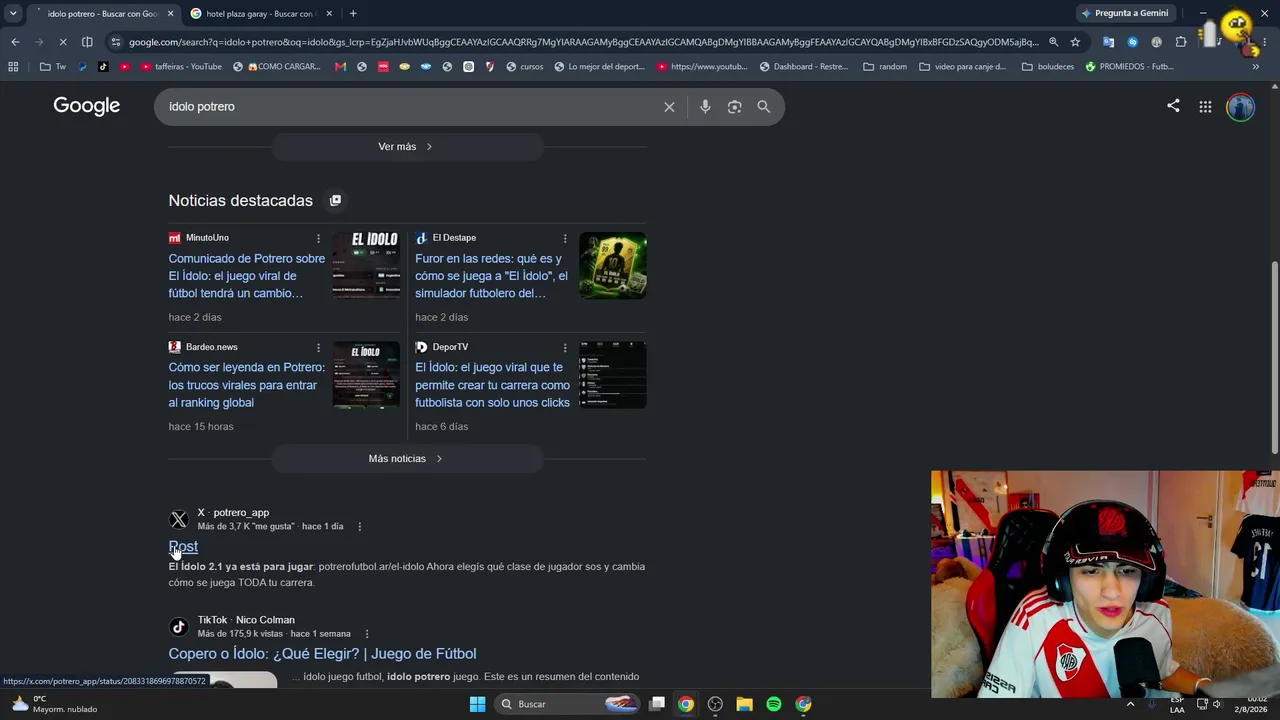Open the Furor en las redes article
This screenshot has width=1280, height=720.
point(491,276)
